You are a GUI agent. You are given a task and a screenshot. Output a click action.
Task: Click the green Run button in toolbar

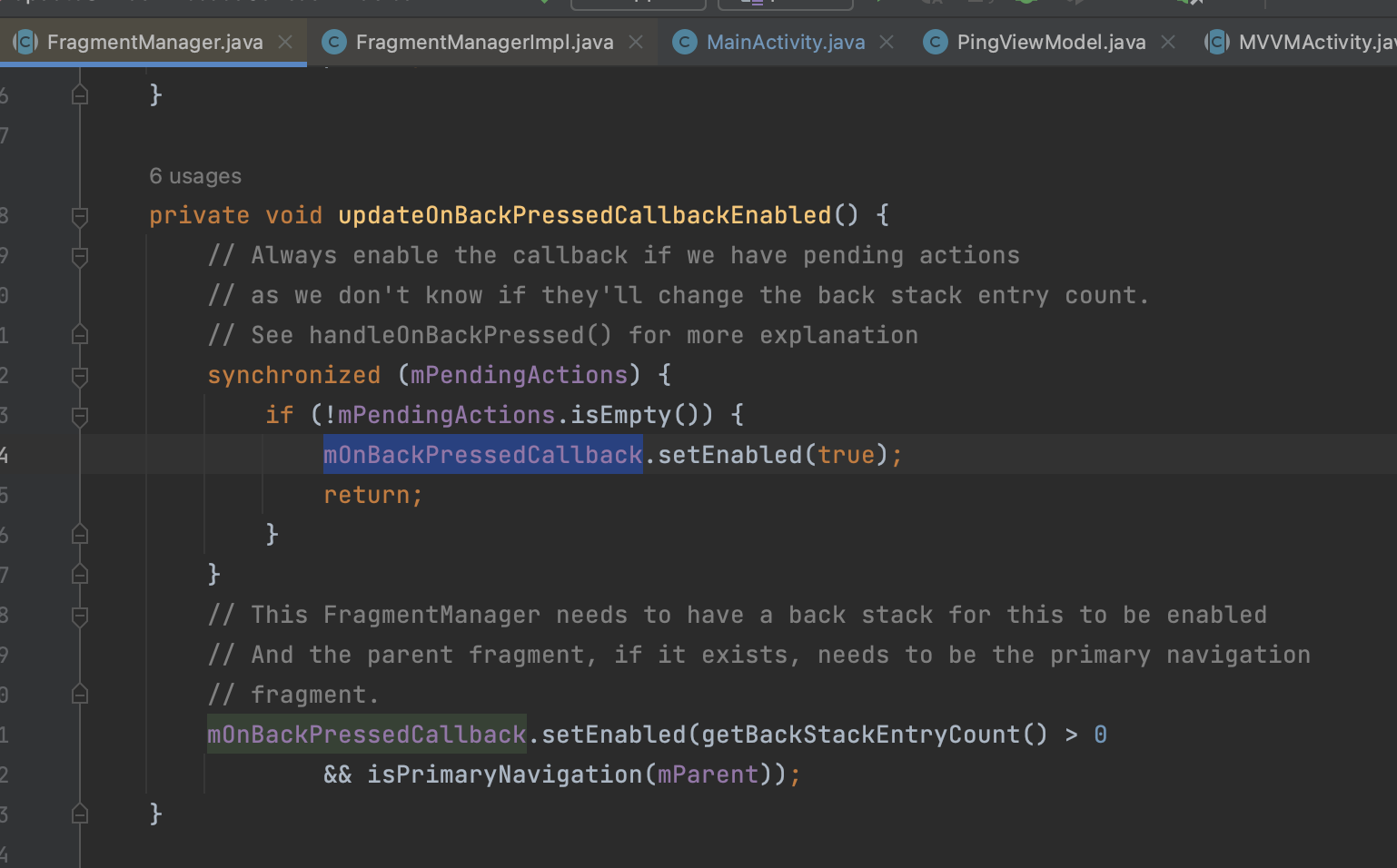coord(879,4)
